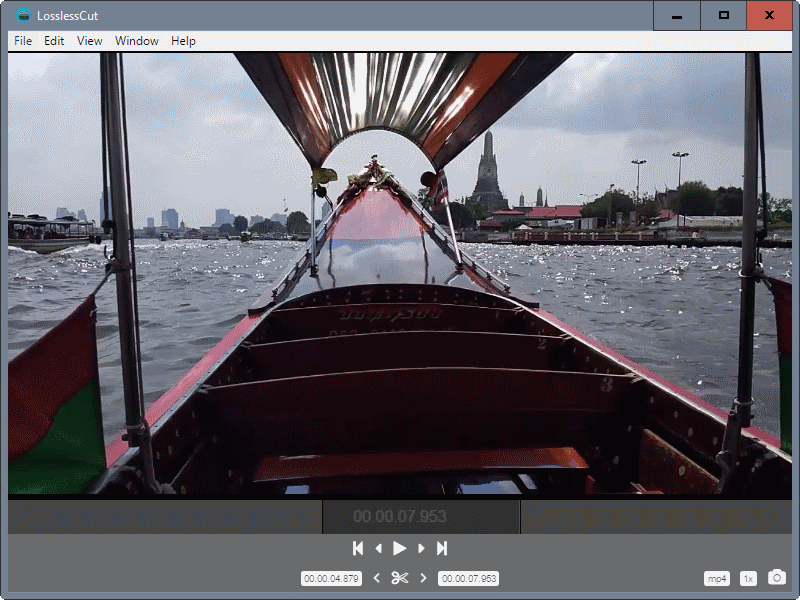Image resolution: width=800 pixels, height=600 pixels.
Task: Open the Edit menu
Action: click(x=54, y=41)
